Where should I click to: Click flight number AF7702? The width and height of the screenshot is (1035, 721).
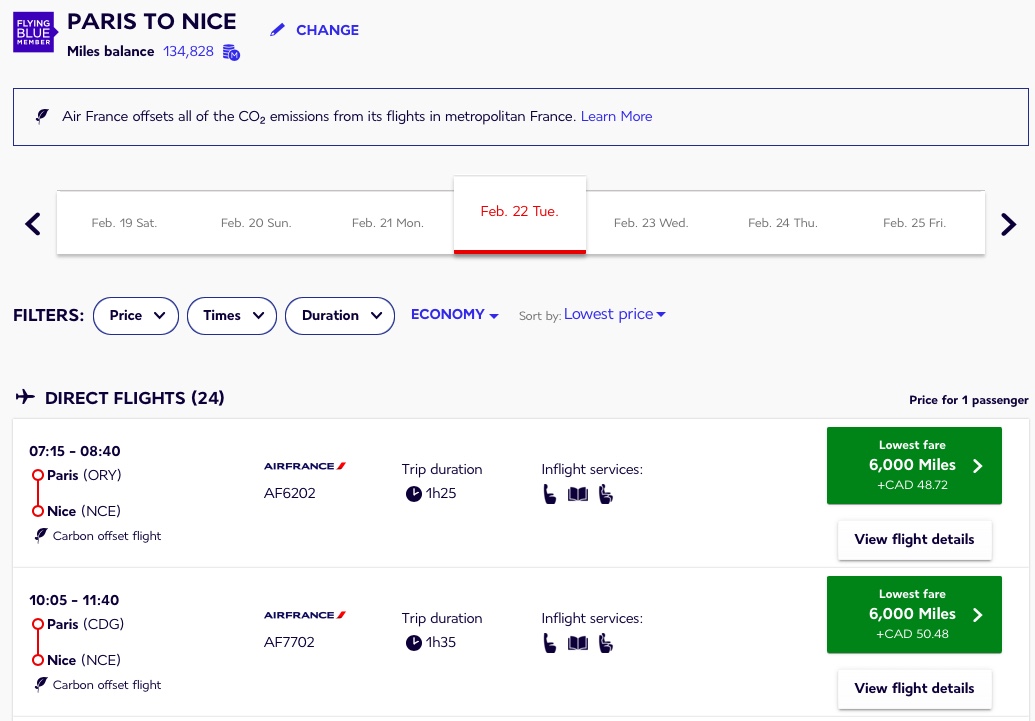pyautogui.click(x=289, y=642)
